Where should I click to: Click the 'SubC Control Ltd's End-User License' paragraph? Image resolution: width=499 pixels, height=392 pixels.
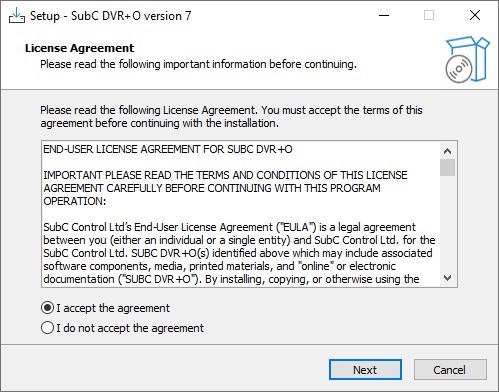(x=239, y=253)
